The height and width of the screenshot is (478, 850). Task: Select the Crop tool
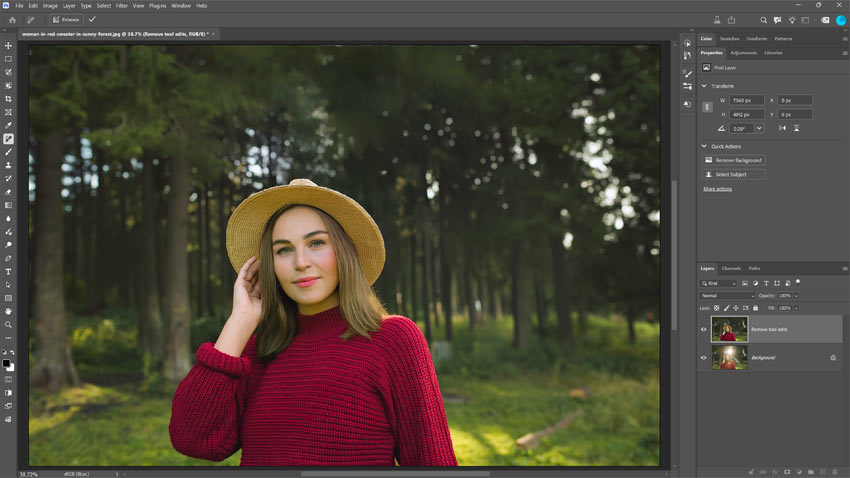8,99
